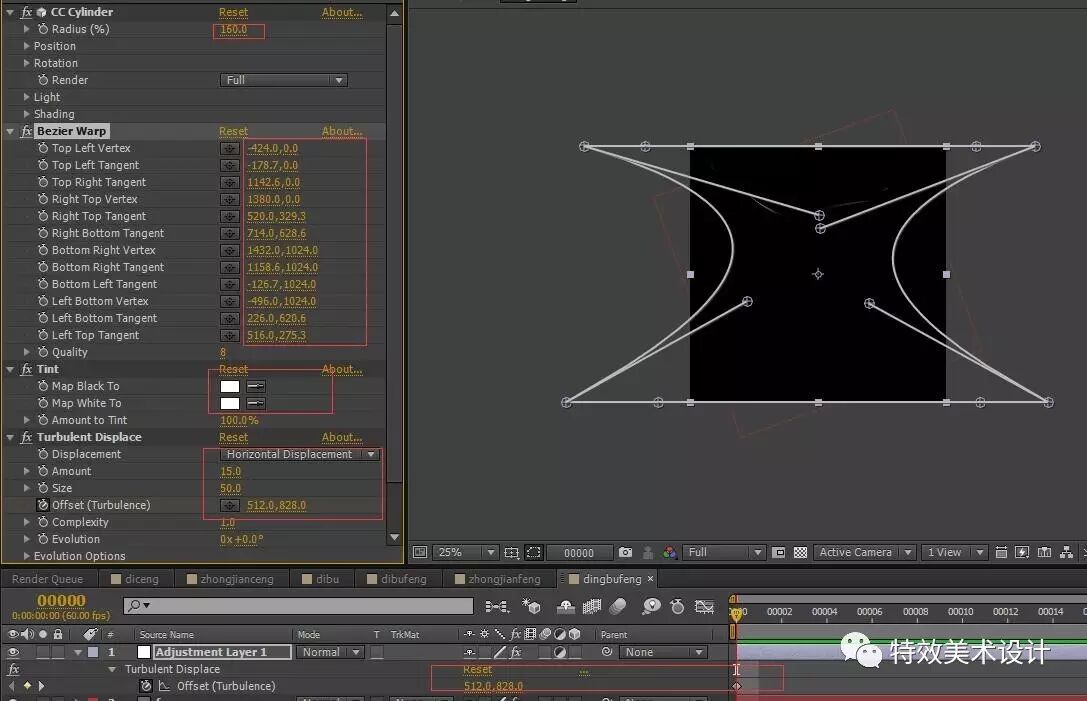Toggle the adjustment layer switch for Adjustment Layer 1
This screenshot has width=1087, height=701.
(x=560, y=652)
